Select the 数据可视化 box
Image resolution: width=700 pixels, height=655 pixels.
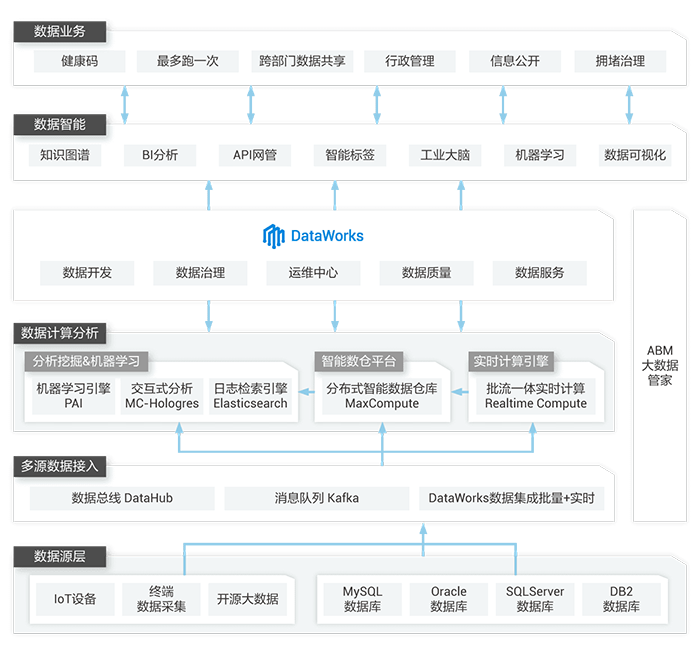pyautogui.click(x=635, y=155)
